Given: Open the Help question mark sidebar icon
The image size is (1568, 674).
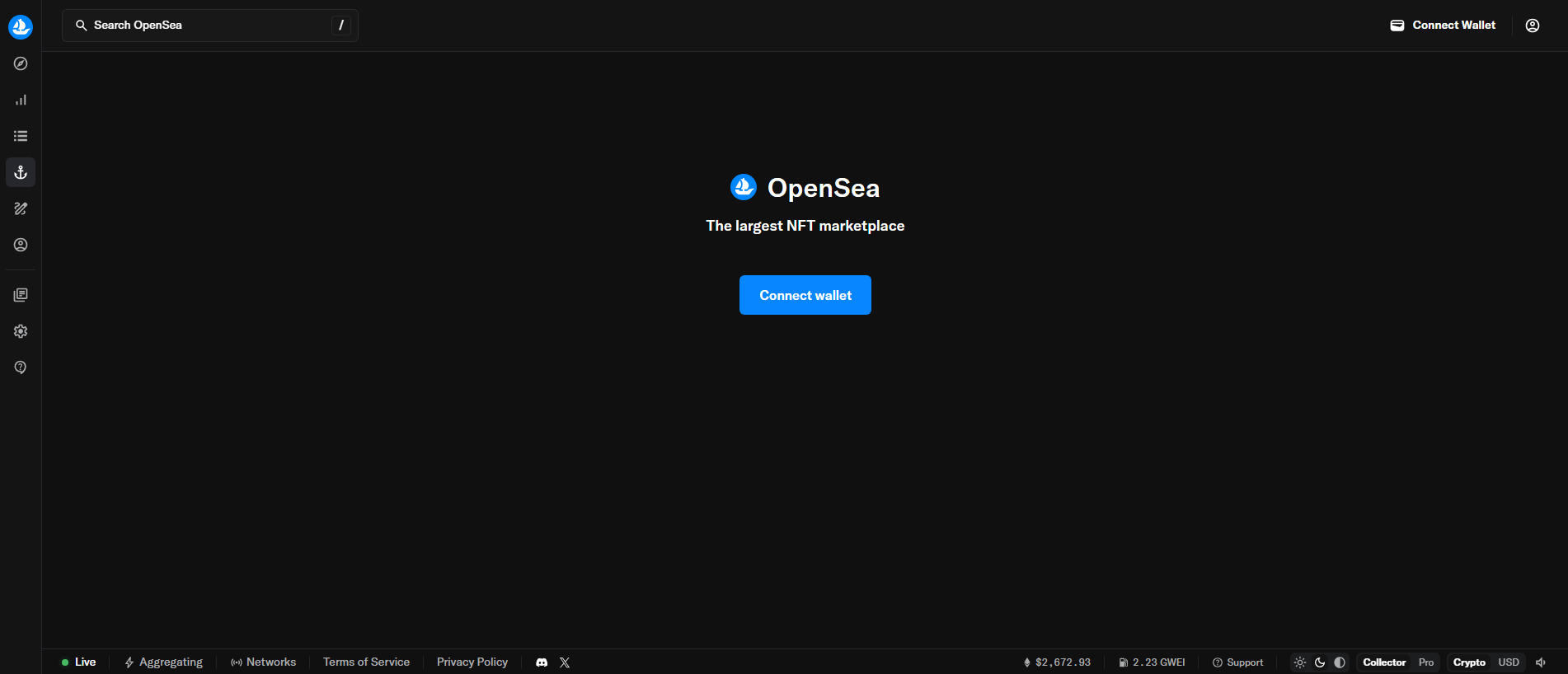Looking at the screenshot, I should [21, 367].
